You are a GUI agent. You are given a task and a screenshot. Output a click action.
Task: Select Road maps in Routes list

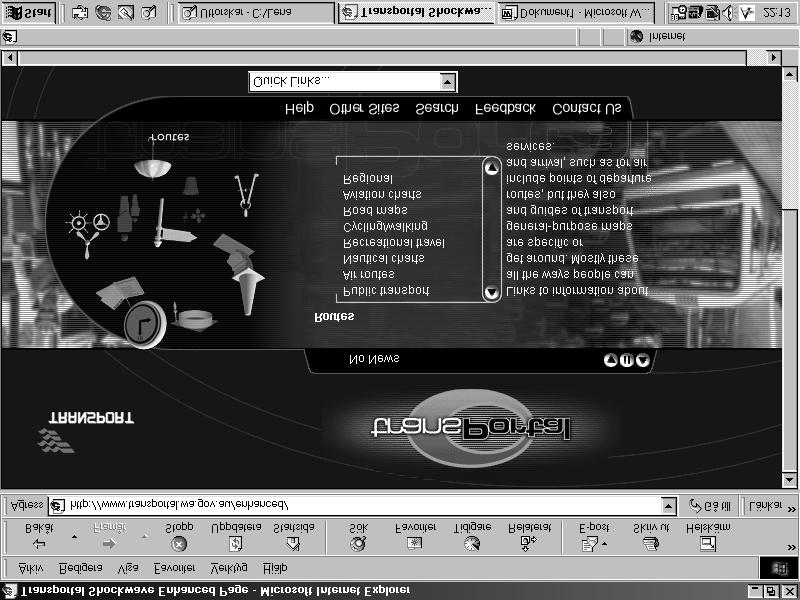pyautogui.click(x=375, y=210)
